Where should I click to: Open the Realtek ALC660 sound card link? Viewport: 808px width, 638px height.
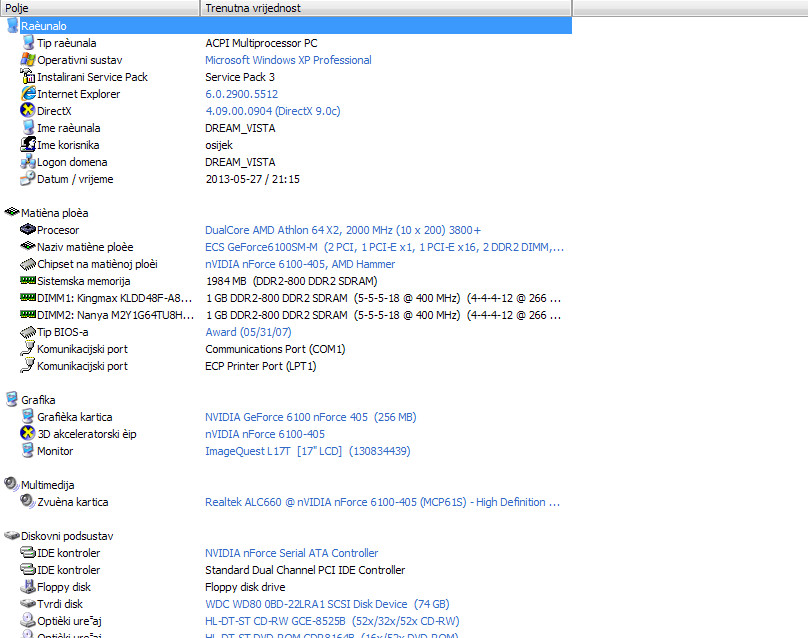pyautogui.click(x=382, y=502)
